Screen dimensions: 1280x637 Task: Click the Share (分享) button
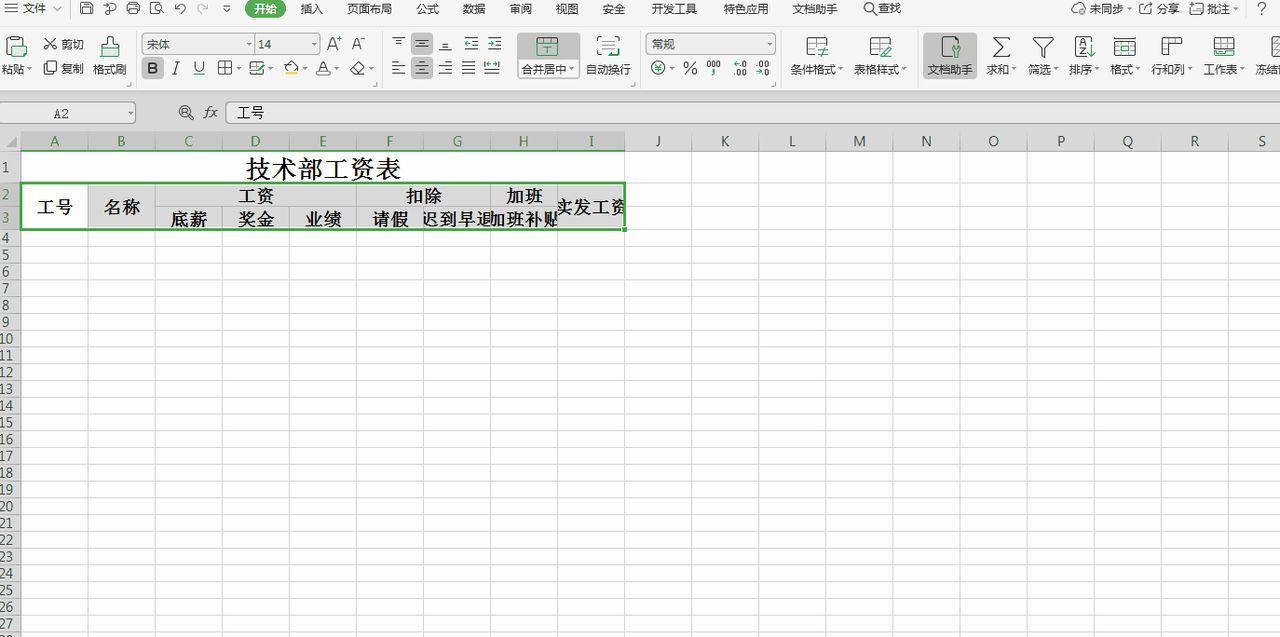1159,9
